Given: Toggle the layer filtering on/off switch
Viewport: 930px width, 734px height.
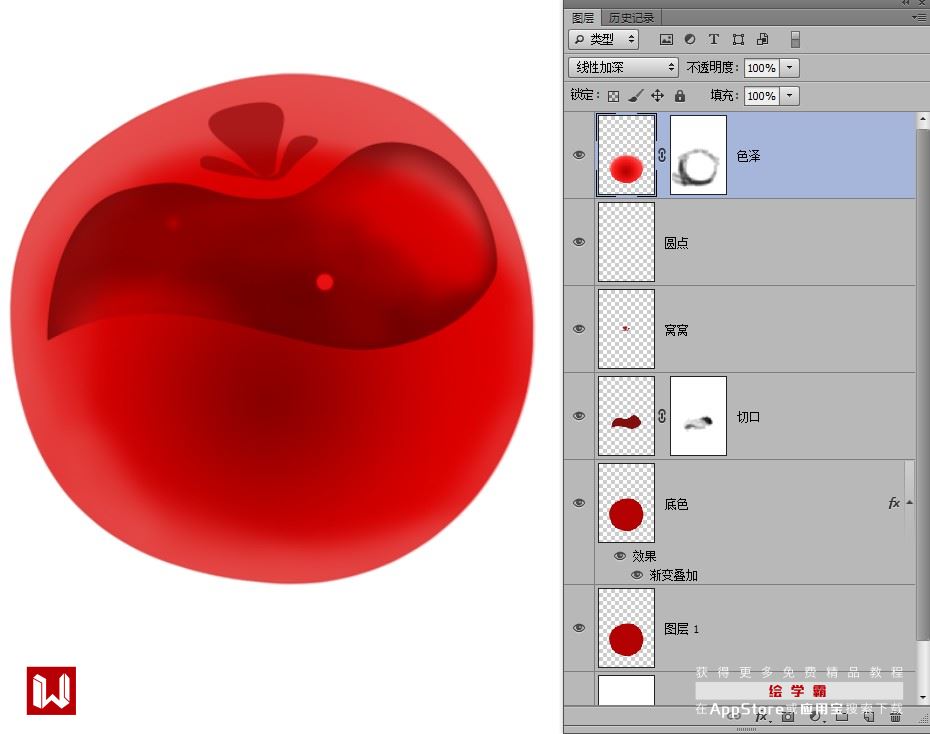Looking at the screenshot, I should click(x=795, y=39).
